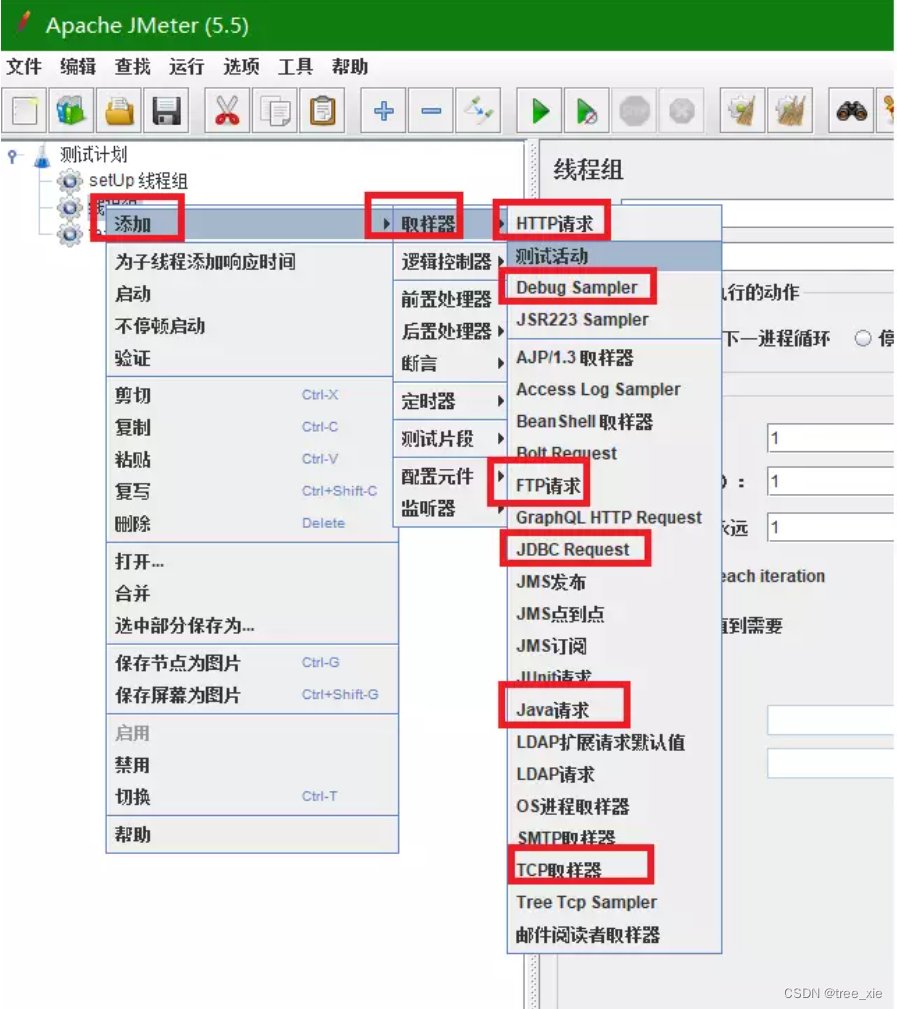Image resolution: width=897 pixels, height=1009 pixels.
Task: Click the Toggle enable/disable icon
Action: [479, 111]
